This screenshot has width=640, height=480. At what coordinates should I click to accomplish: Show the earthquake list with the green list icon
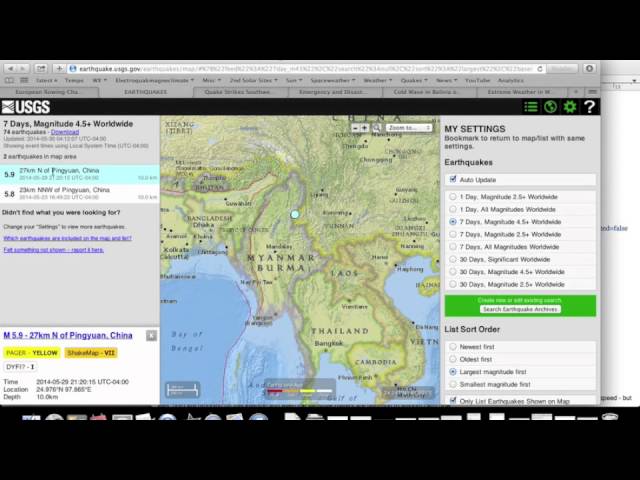pos(531,107)
